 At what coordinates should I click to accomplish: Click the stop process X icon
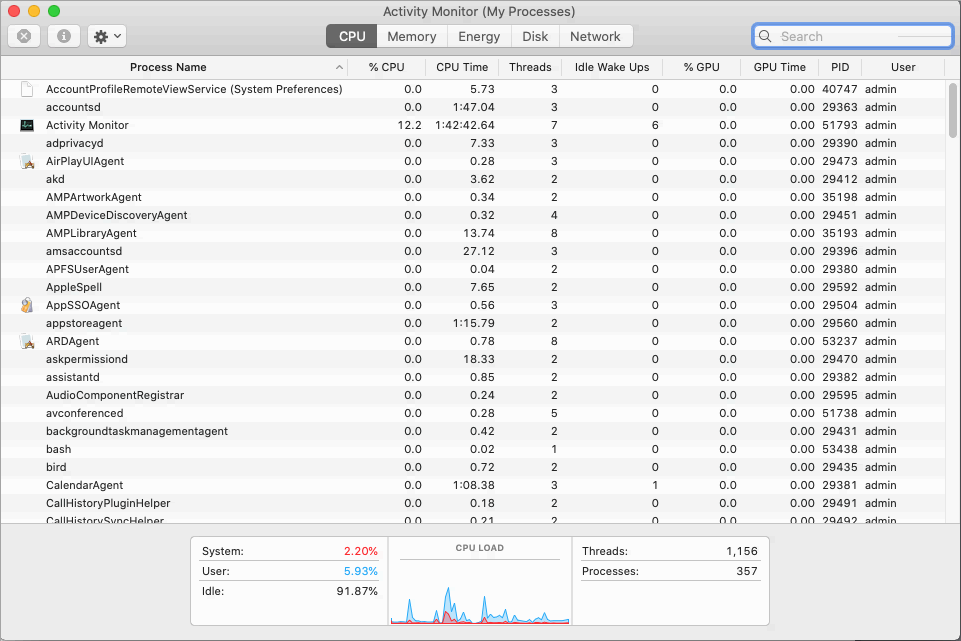[x=24, y=36]
